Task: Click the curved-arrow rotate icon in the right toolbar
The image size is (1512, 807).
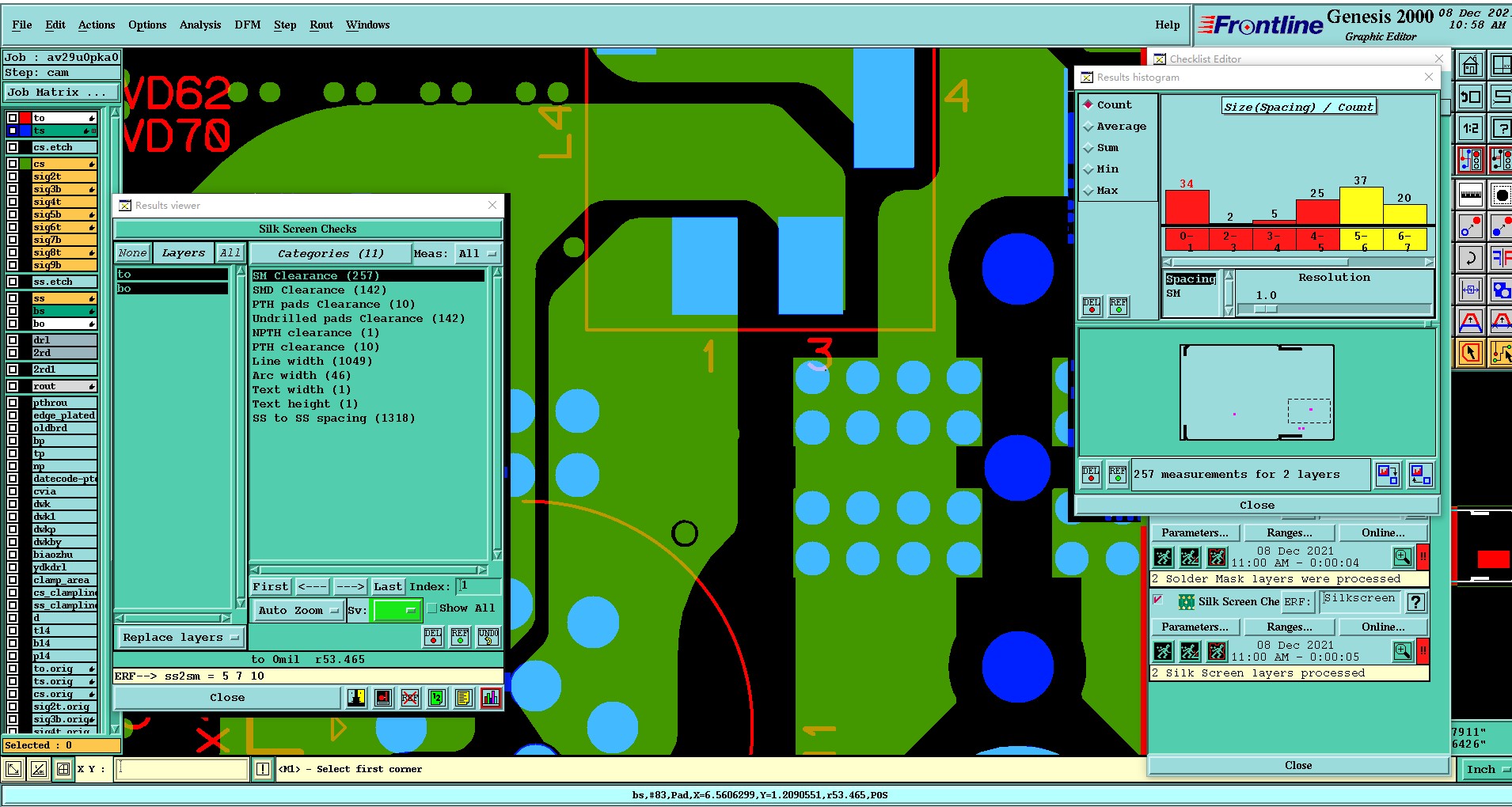Action: tap(1470, 258)
